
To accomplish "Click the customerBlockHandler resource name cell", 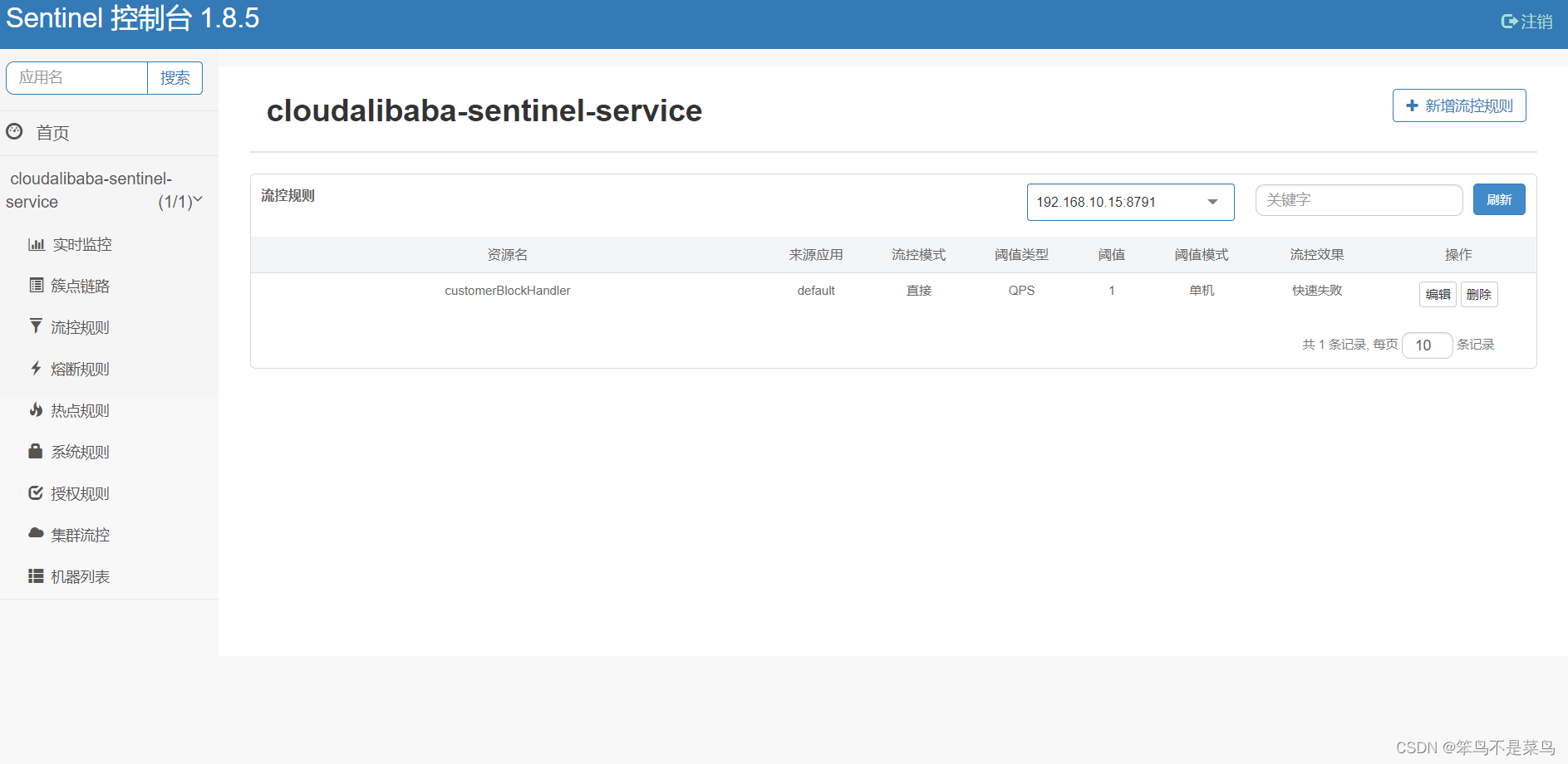I will pos(508,290).
